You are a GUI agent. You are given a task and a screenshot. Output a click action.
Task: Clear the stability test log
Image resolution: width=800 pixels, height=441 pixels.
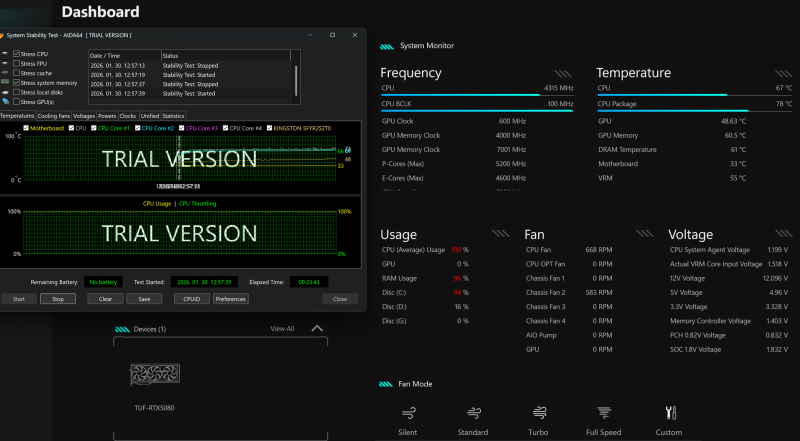click(x=105, y=299)
